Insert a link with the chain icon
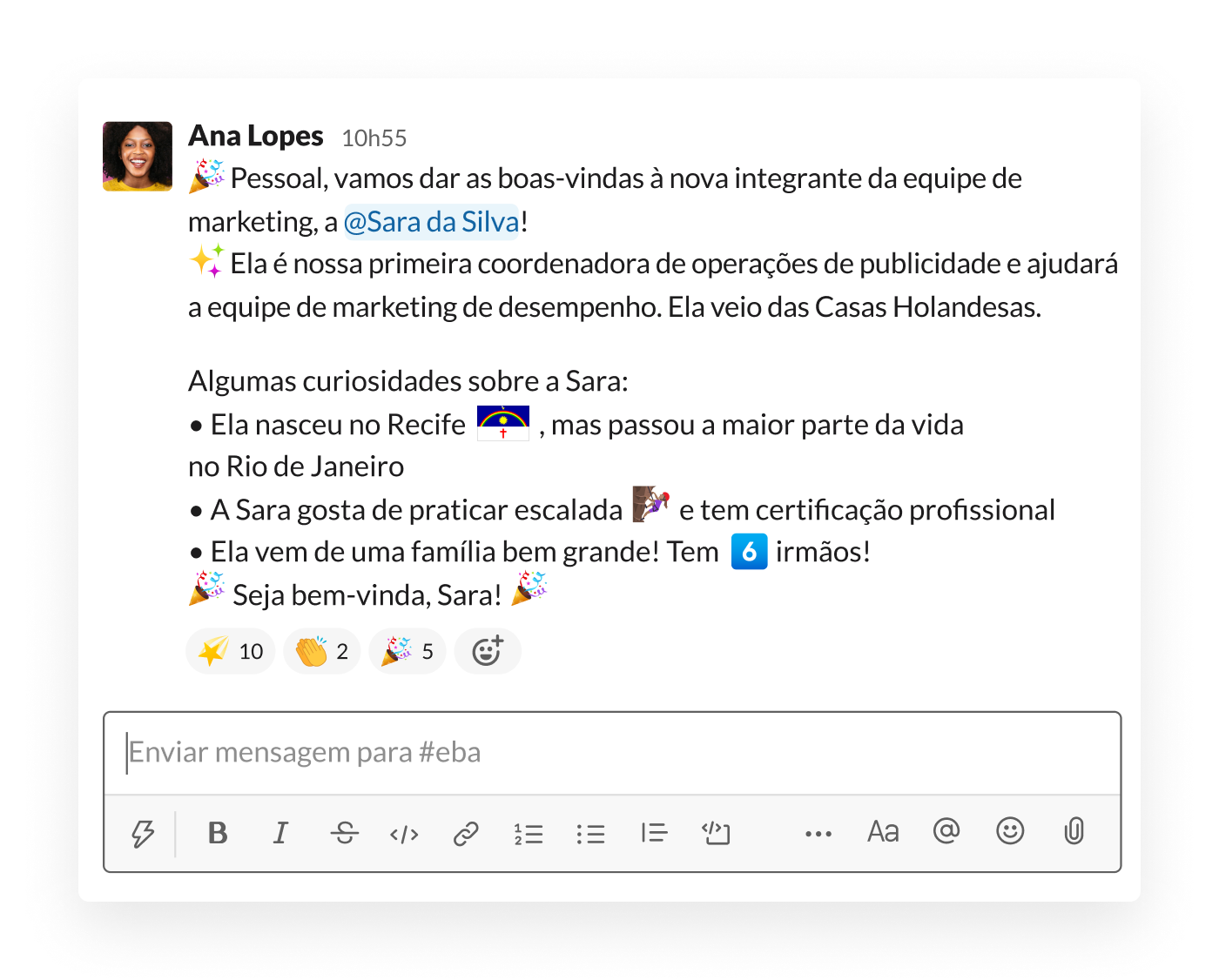The height and width of the screenshot is (980, 1219). click(x=466, y=835)
